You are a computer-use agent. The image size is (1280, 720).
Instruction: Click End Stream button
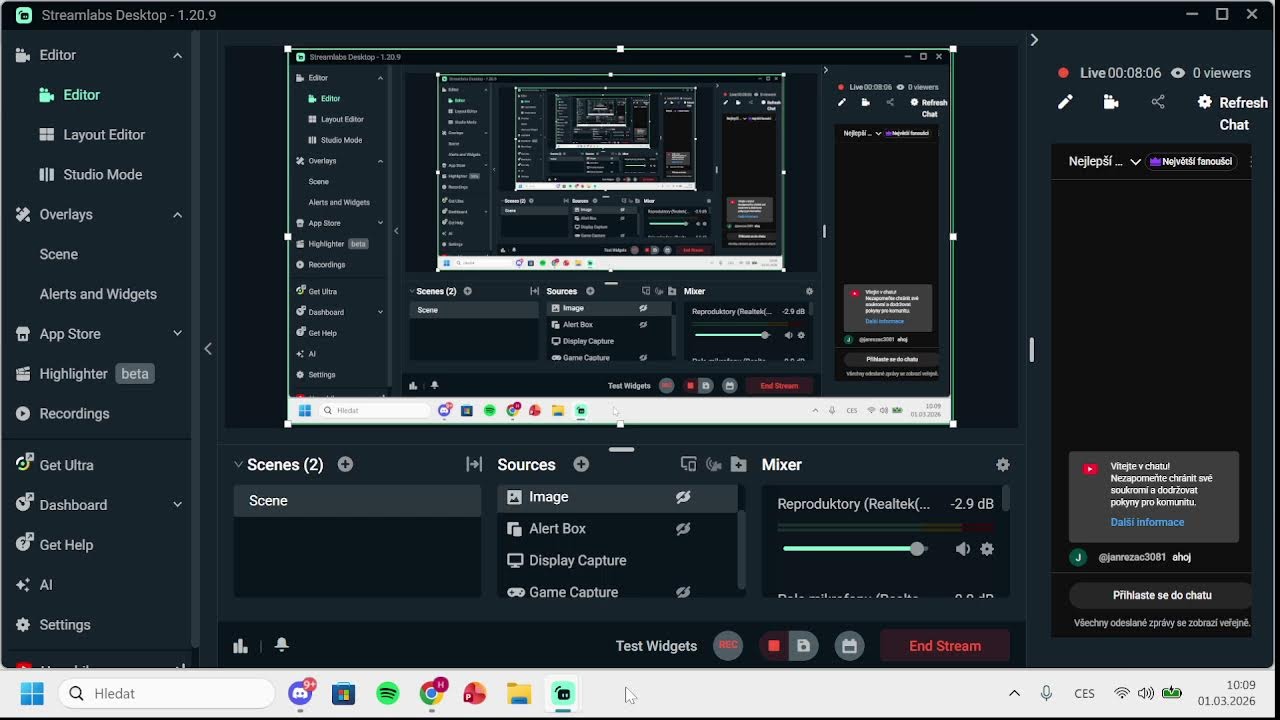coord(945,646)
